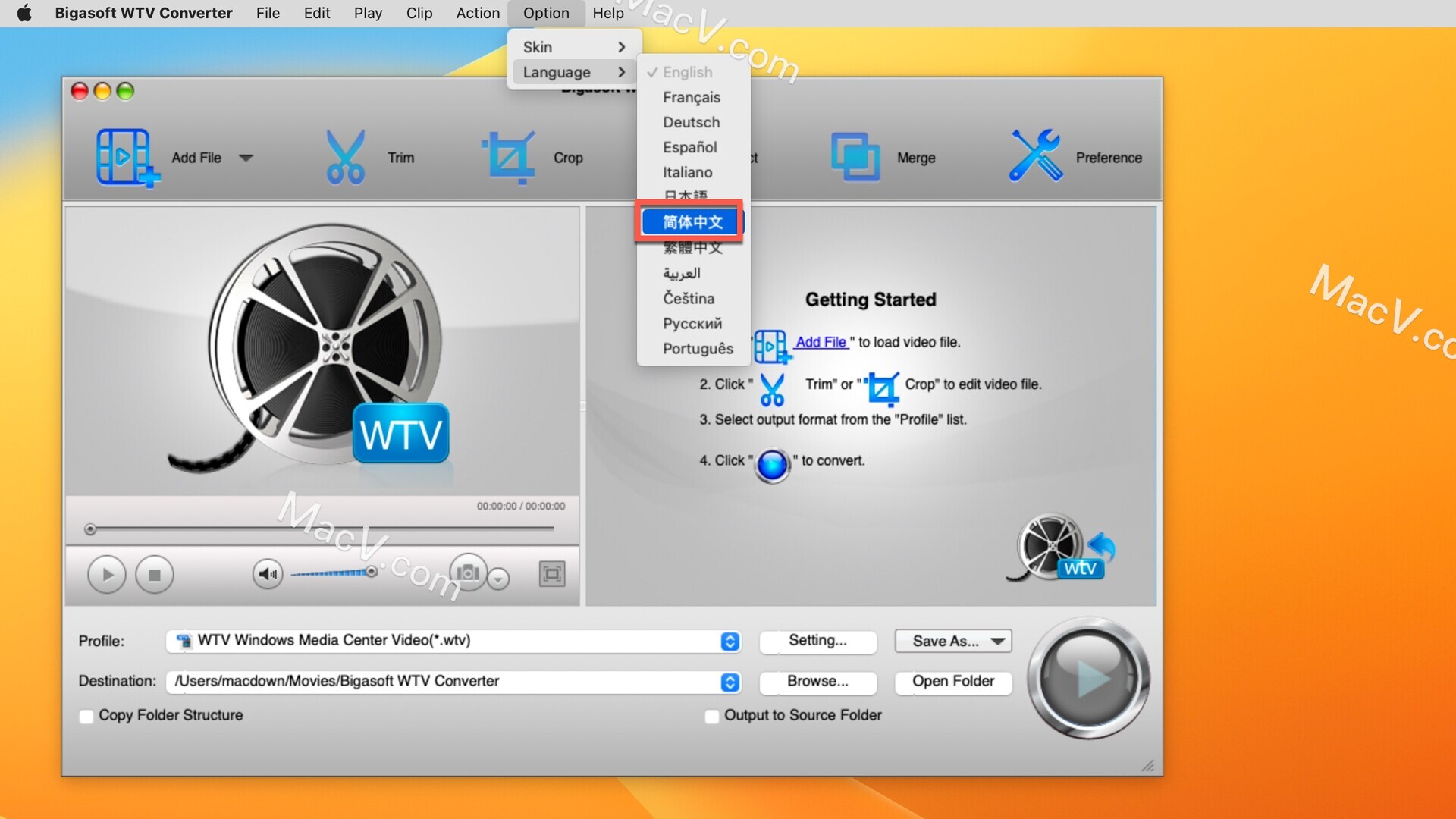Click the window resize grip corner
Viewport: 1456px width, 819px height.
[1148, 766]
